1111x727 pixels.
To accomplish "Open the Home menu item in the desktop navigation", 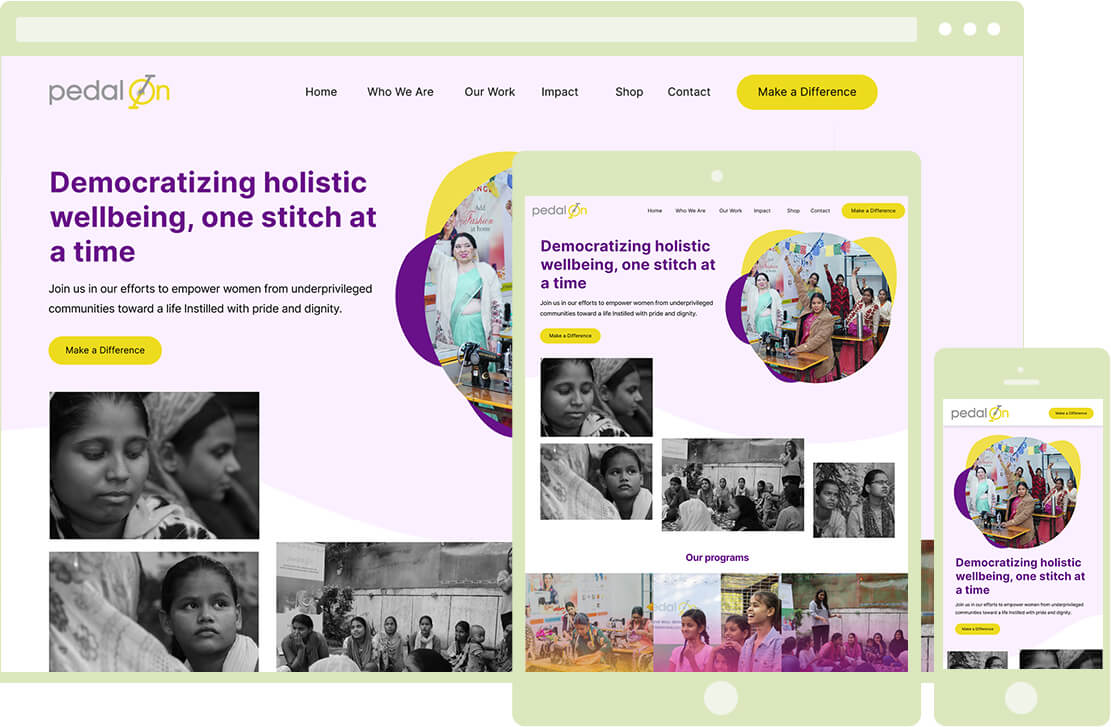I will pos(321,92).
